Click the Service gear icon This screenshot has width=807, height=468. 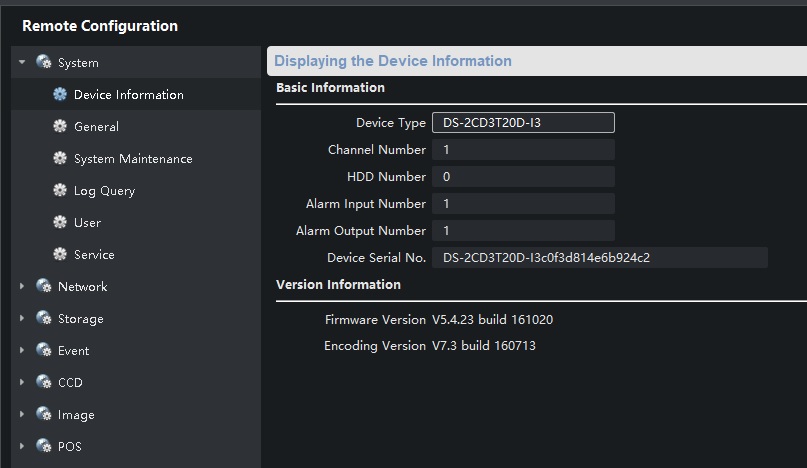(60, 255)
